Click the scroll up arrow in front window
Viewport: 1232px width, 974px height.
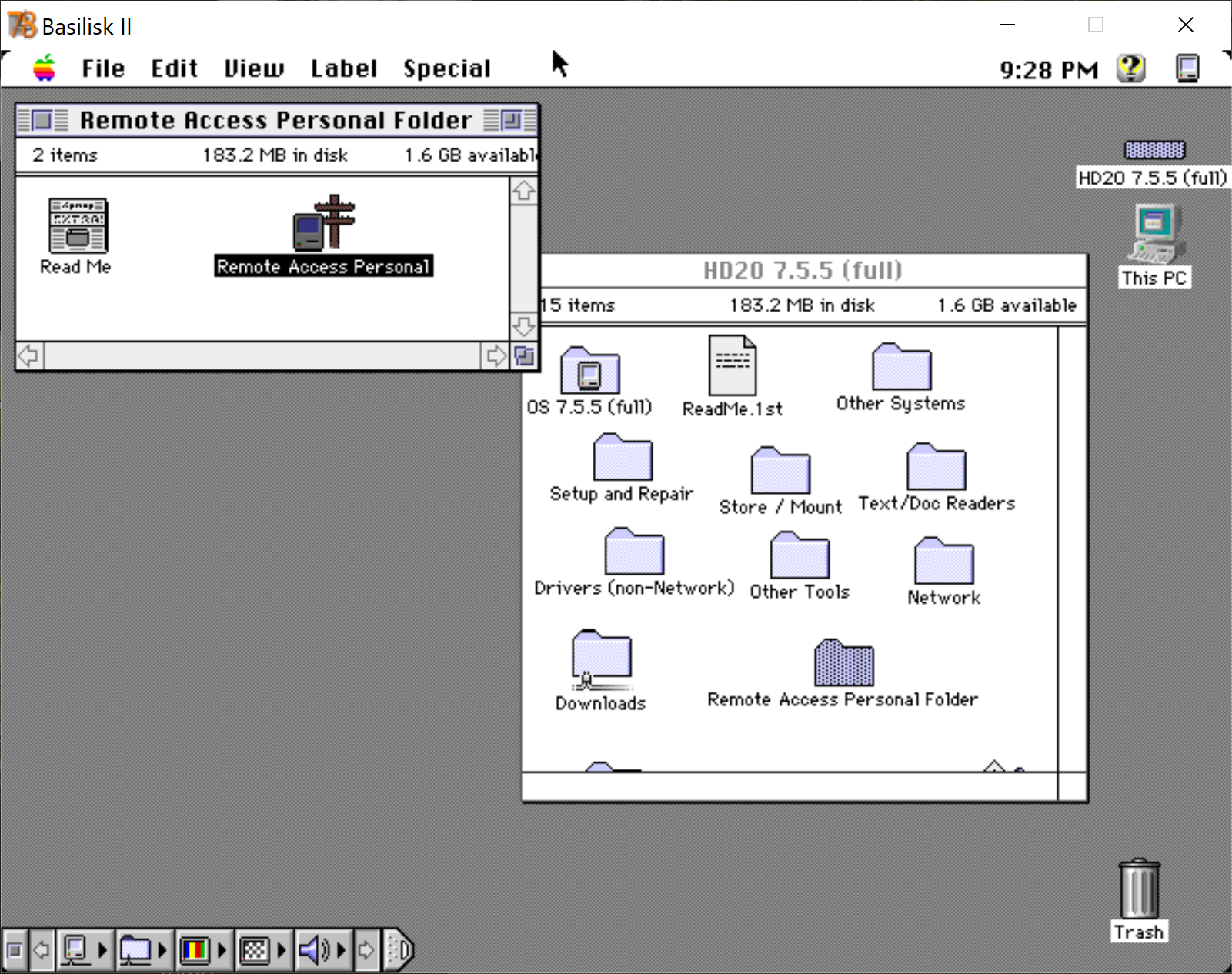[x=523, y=191]
